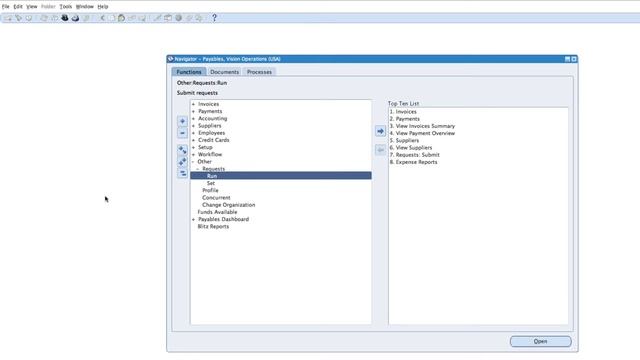Image resolution: width=640 pixels, height=360 pixels.
Task: Switch to the Processes tab
Action: tap(259, 72)
